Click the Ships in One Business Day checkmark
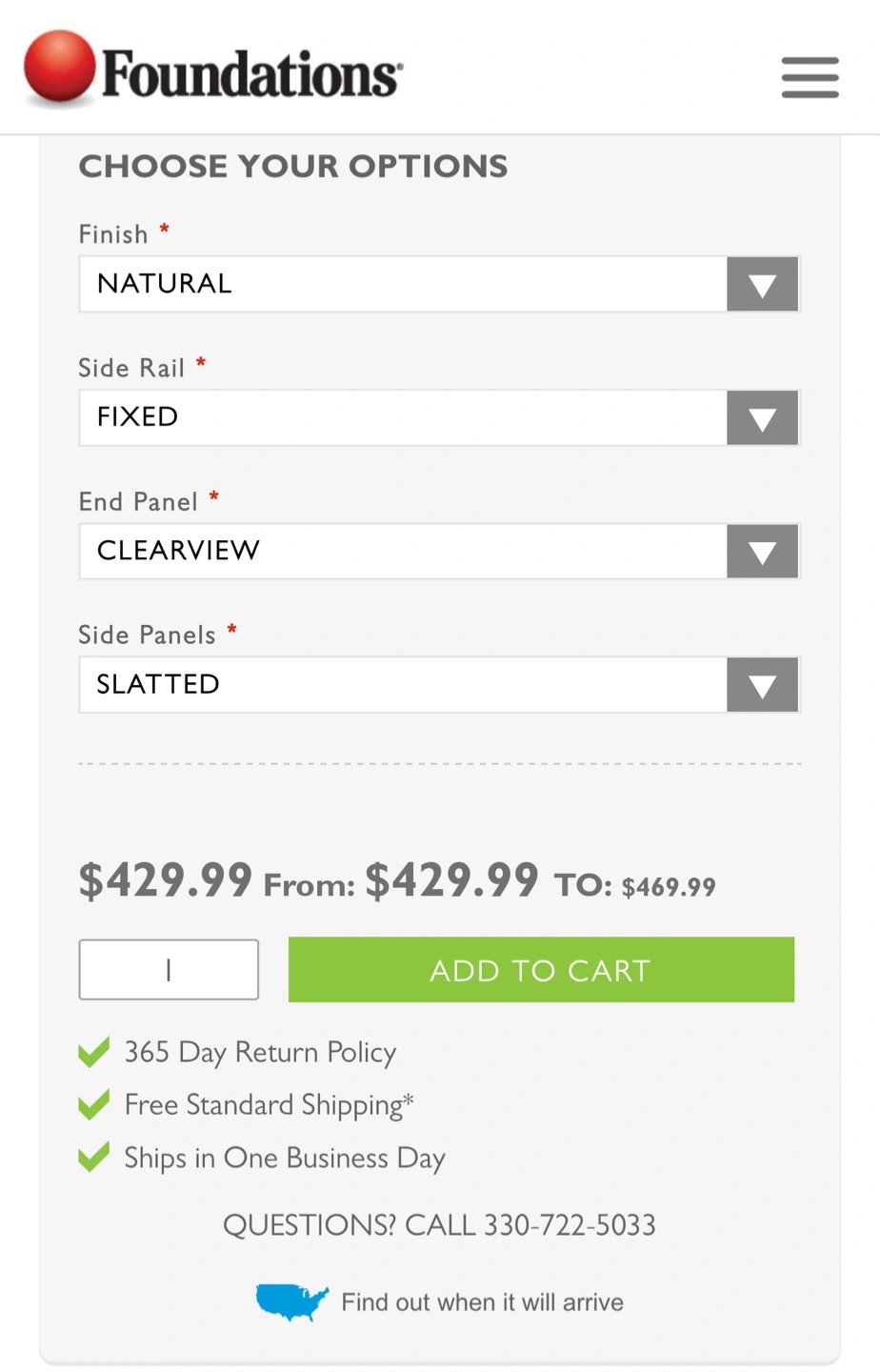The height and width of the screenshot is (1372, 880). click(93, 1158)
